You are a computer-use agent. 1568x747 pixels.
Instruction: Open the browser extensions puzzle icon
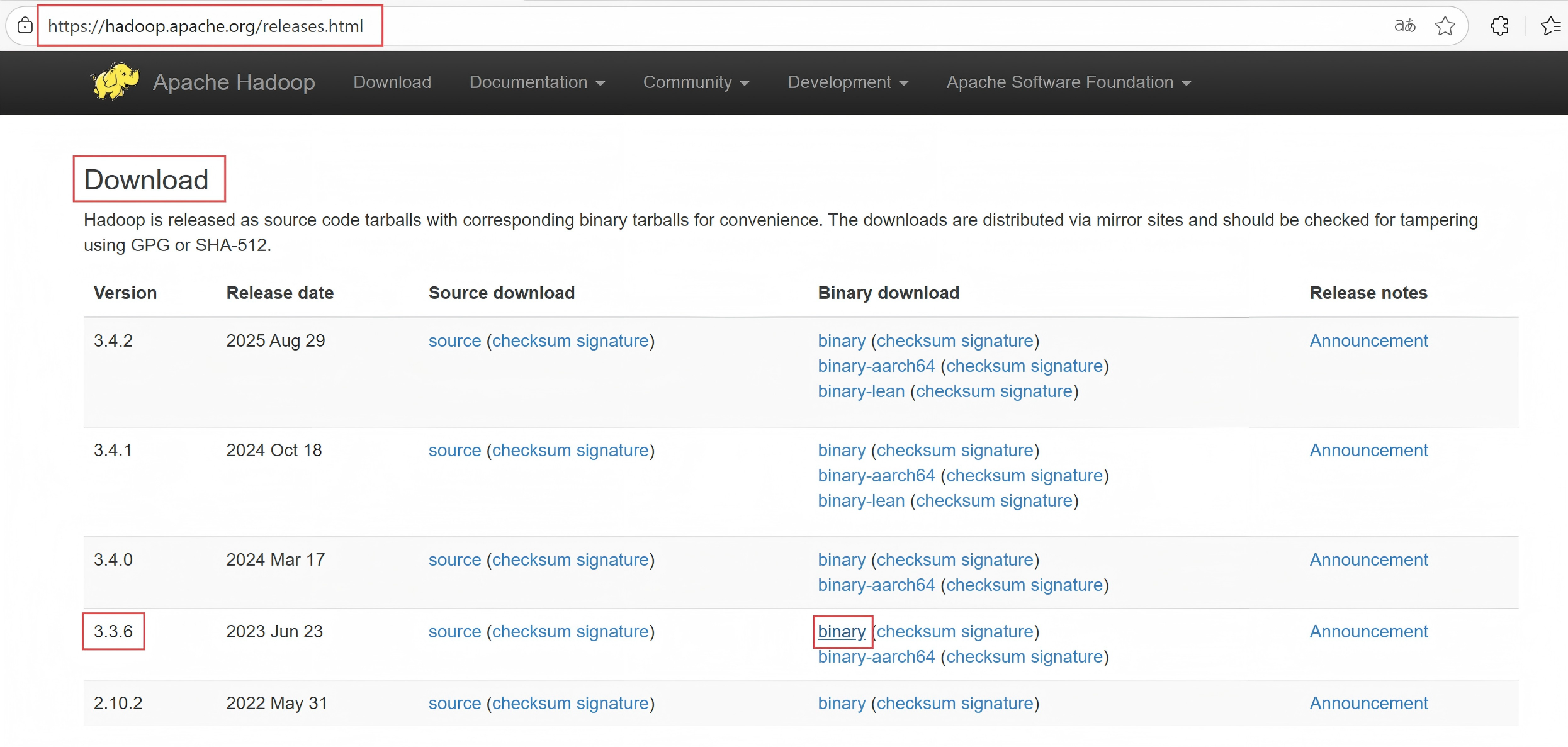(x=1499, y=26)
